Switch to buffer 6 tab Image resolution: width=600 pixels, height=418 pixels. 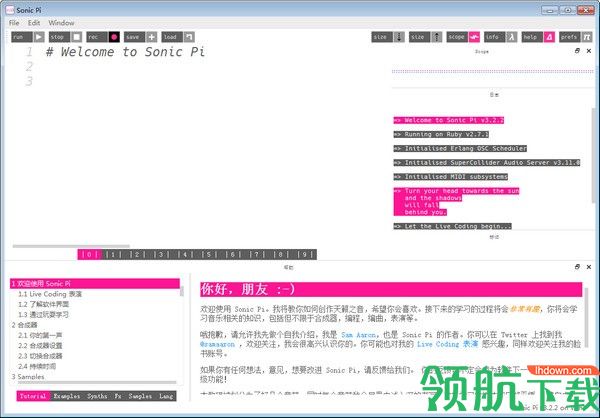pos(233,254)
